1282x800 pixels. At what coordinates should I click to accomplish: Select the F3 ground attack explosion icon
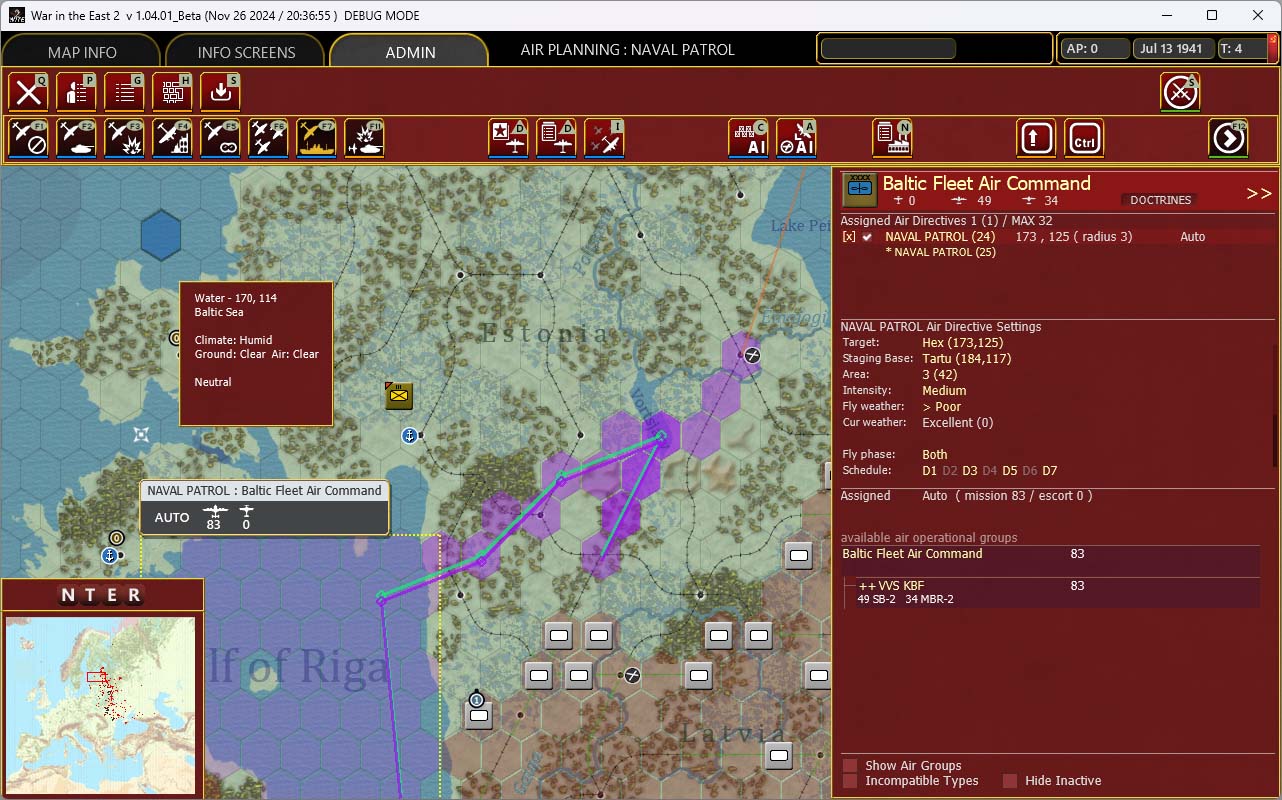pyautogui.click(x=124, y=139)
